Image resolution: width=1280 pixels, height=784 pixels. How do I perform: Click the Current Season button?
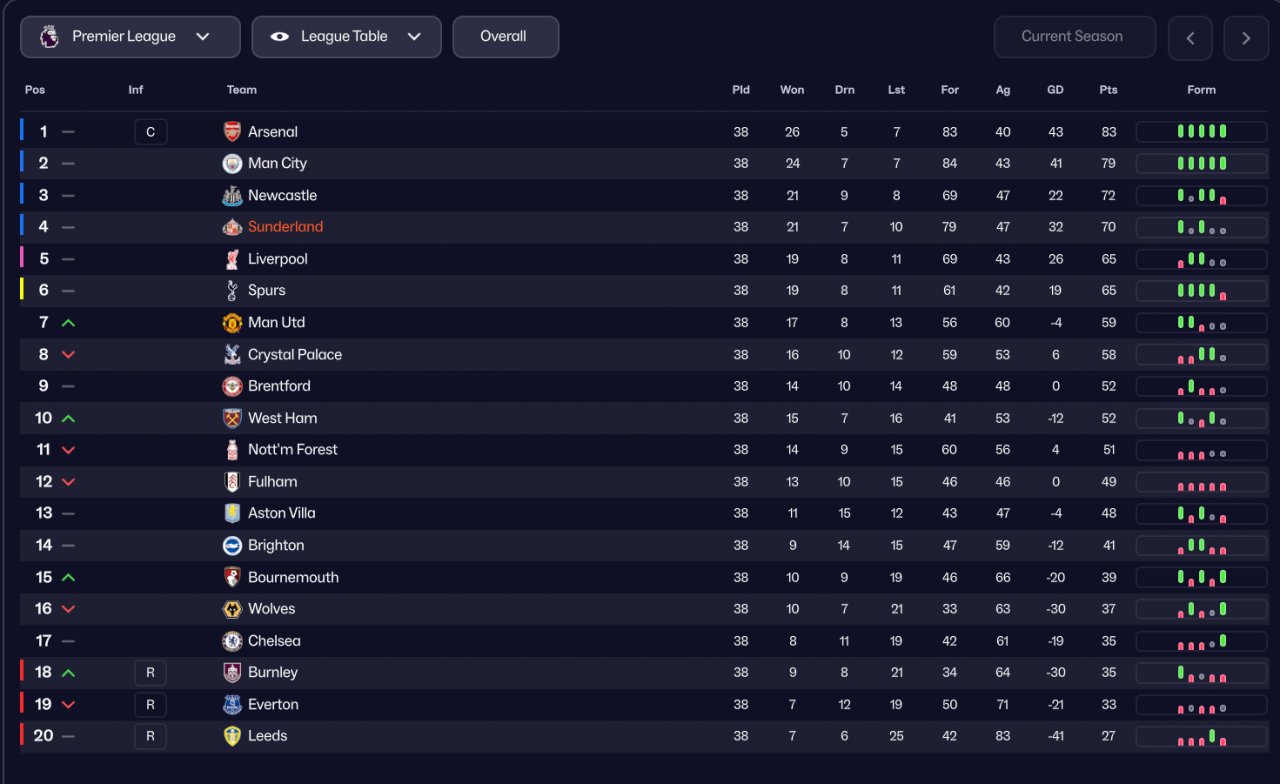click(1074, 37)
